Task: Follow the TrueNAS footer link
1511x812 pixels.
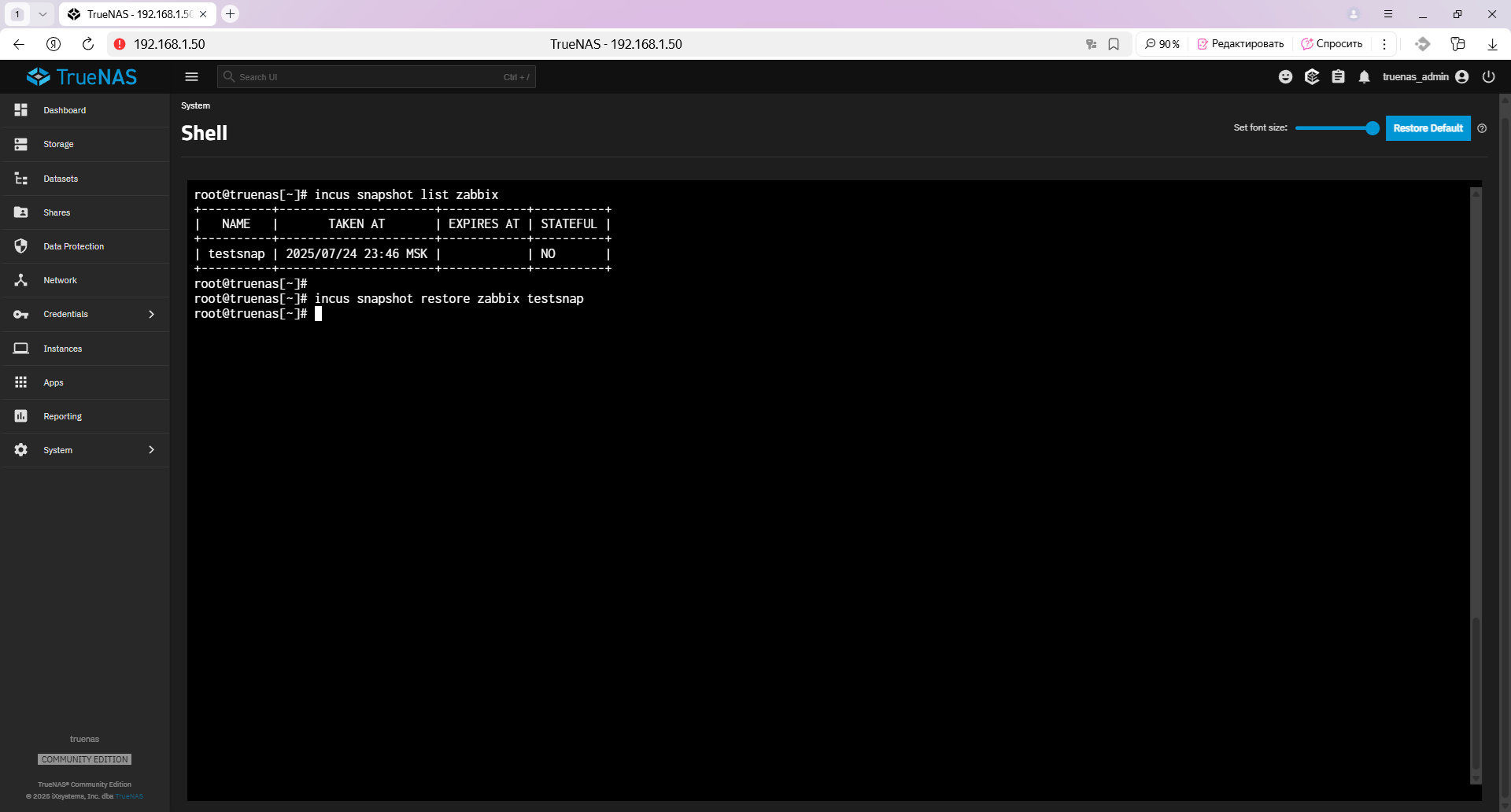Action: [x=130, y=796]
